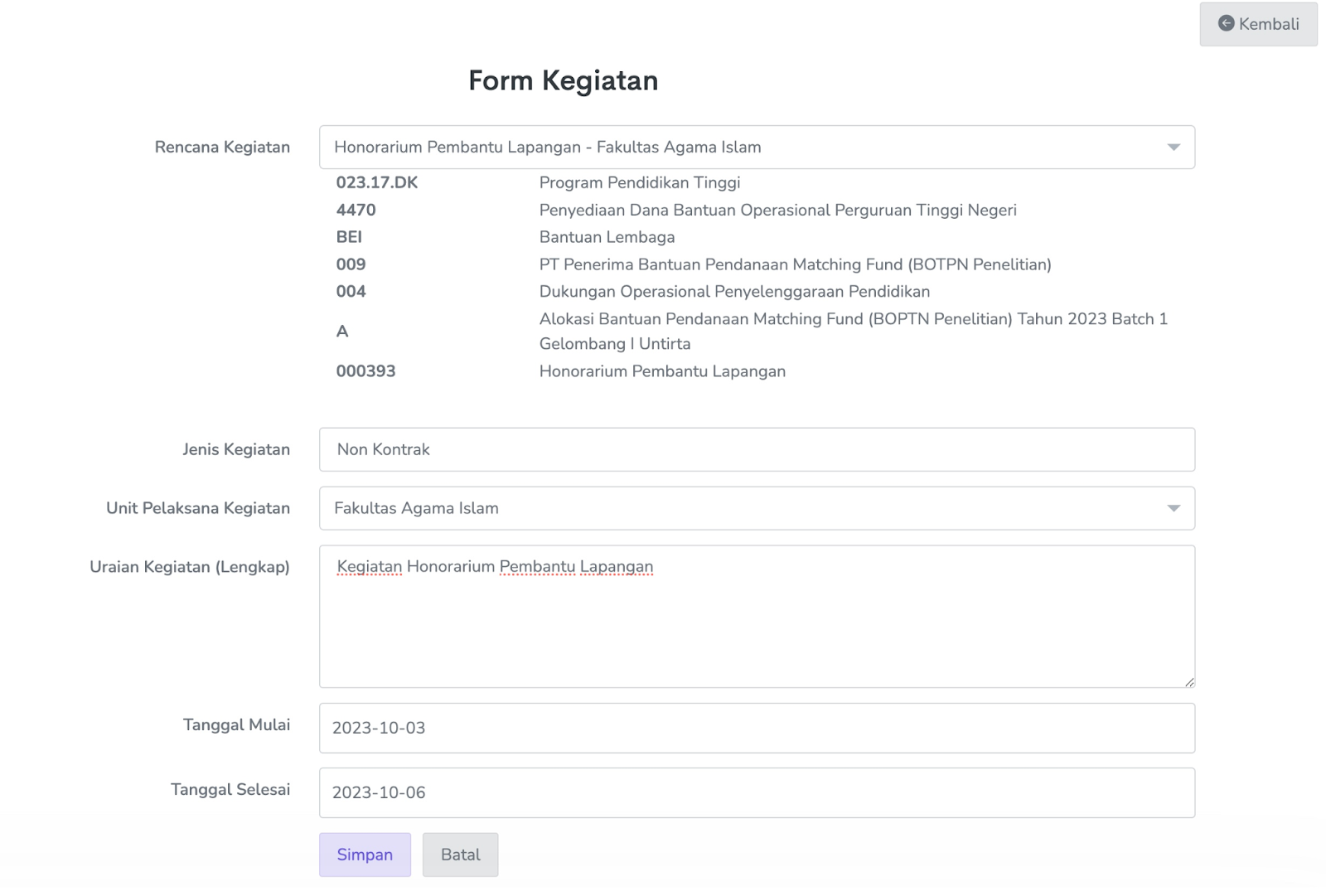The height and width of the screenshot is (896, 1326).
Task: Click the resize handle of the Uraian textarea
Action: (1189, 682)
